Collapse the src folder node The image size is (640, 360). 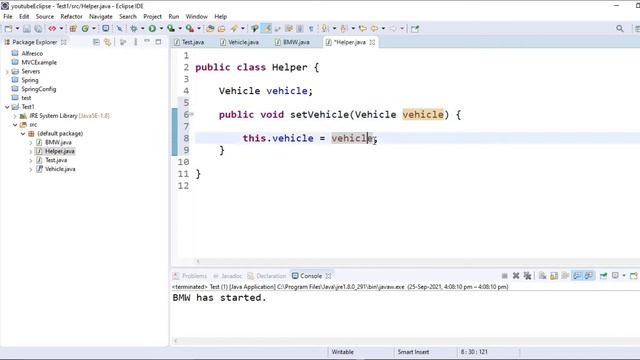[15, 125]
